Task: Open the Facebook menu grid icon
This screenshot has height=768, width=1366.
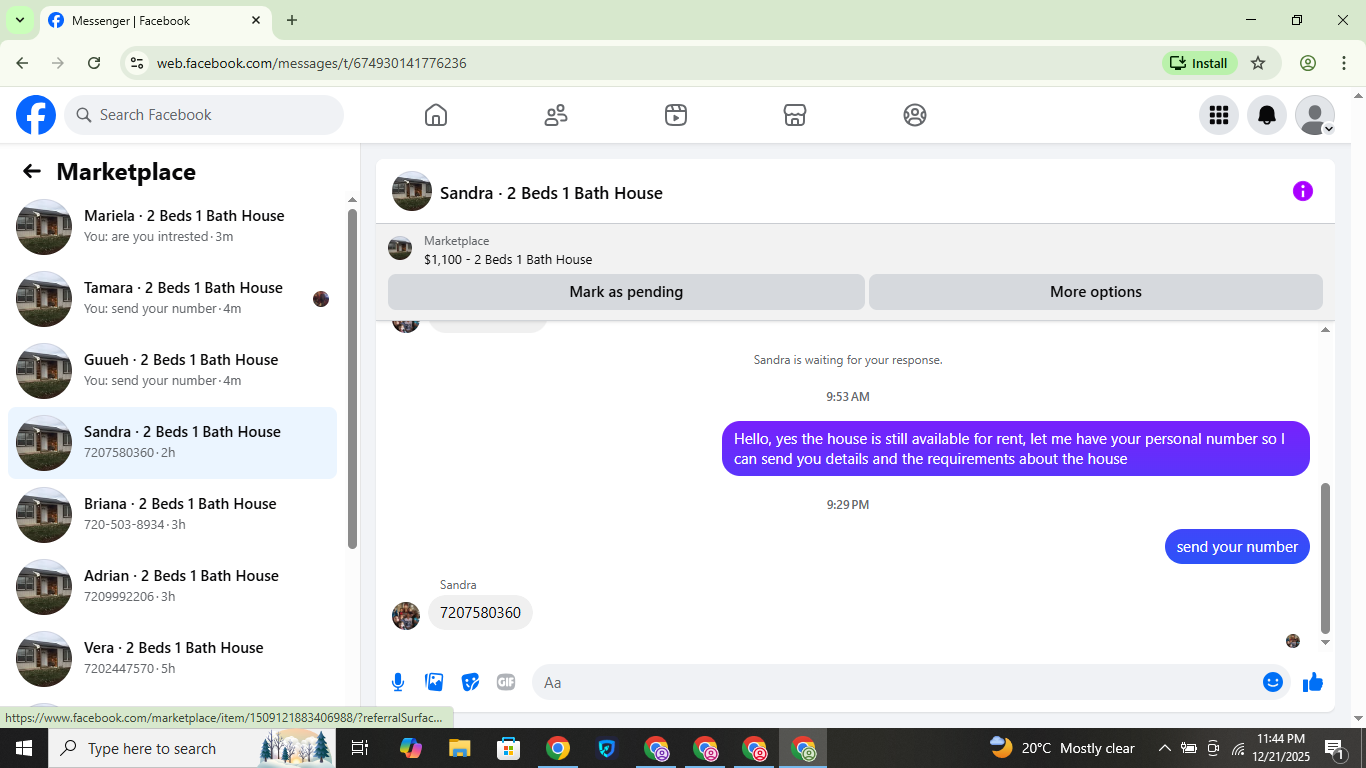Action: (1219, 115)
